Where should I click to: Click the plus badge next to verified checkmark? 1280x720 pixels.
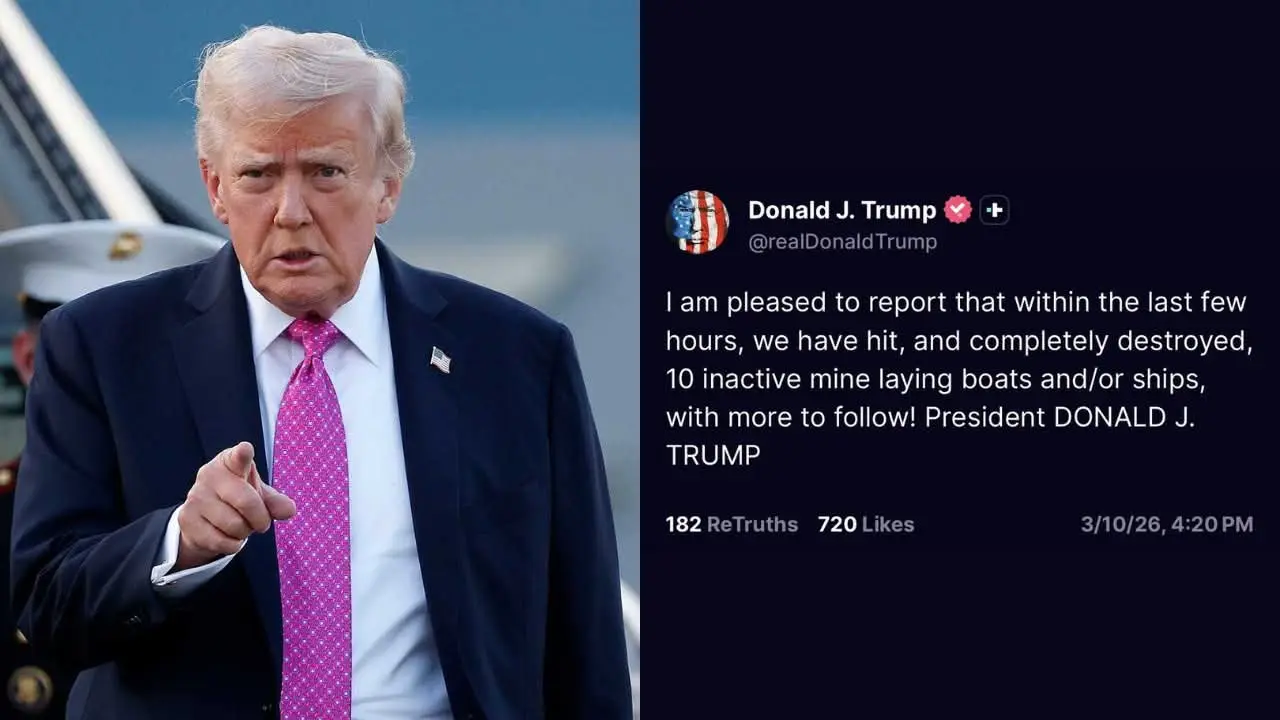click(994, 210)
